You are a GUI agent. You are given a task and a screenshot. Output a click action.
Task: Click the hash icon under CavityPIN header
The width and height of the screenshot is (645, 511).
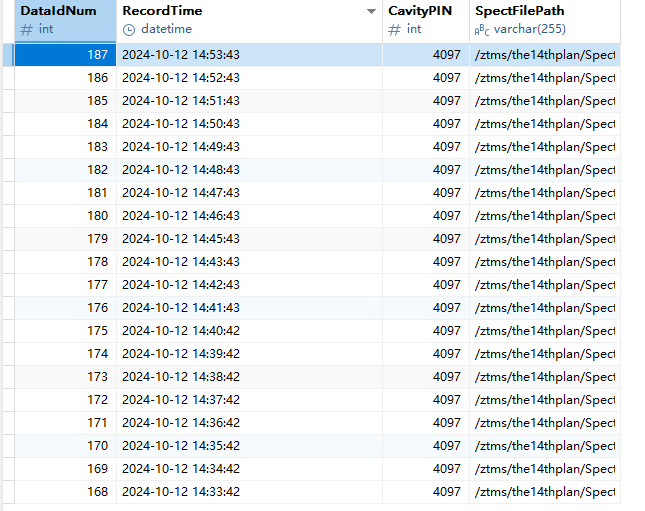(394, 30)
